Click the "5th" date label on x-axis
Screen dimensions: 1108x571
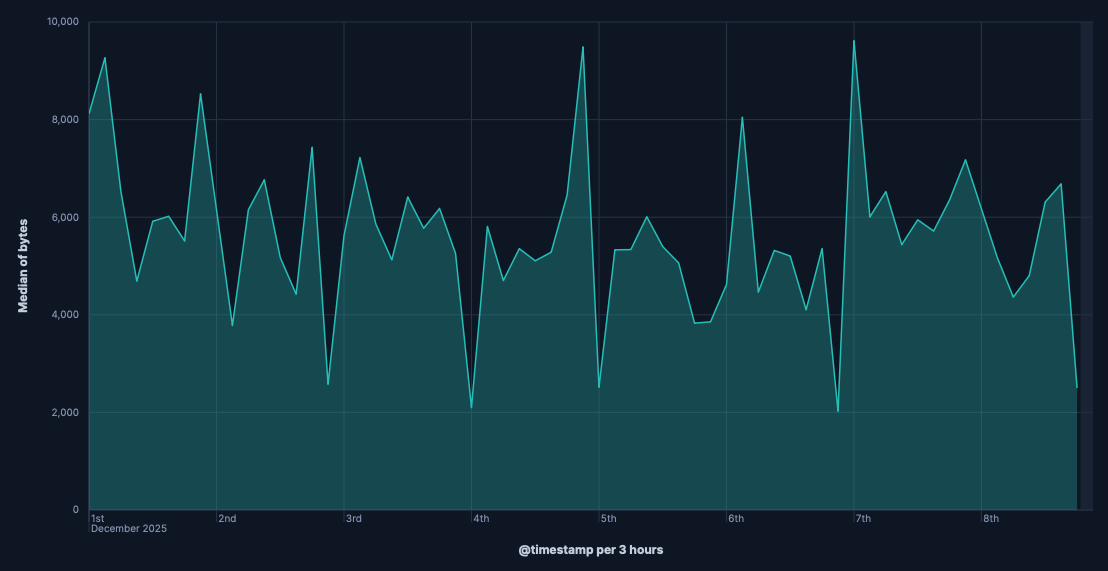[608, 518]
